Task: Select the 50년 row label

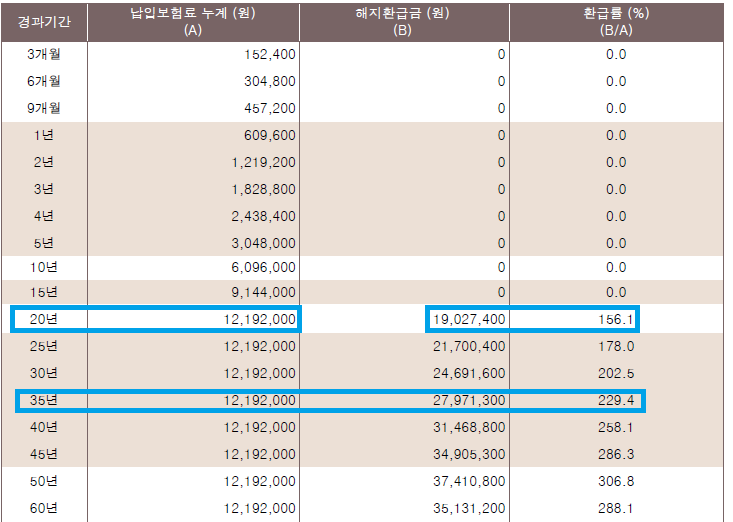Action: tap(44, 482)
